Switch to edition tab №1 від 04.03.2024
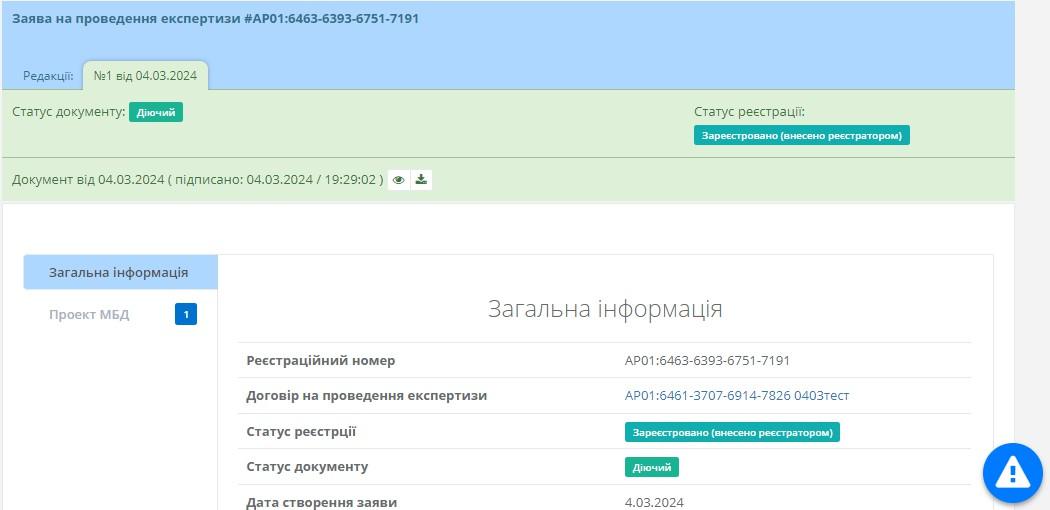Viewport: 1050px width, 510px height. [x=145, y=76]
